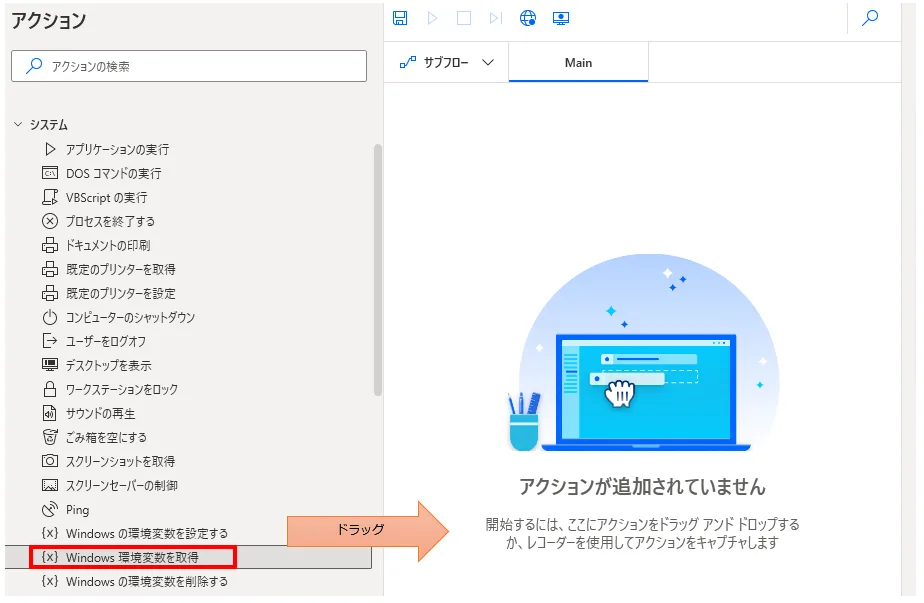
Task: Click the Save flow icon
Action: (x=400, y=18)
